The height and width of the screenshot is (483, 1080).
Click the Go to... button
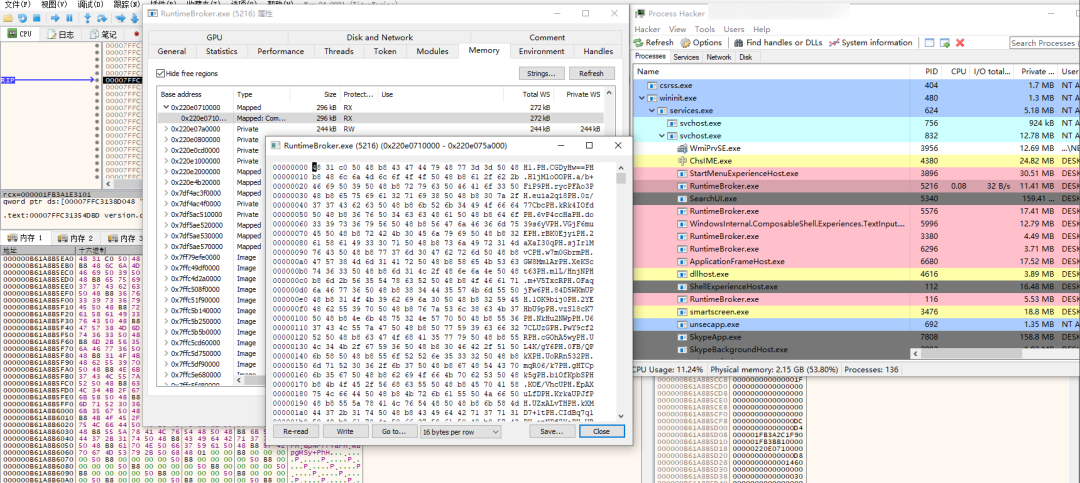pyautogui.click(x=393, y=431)
